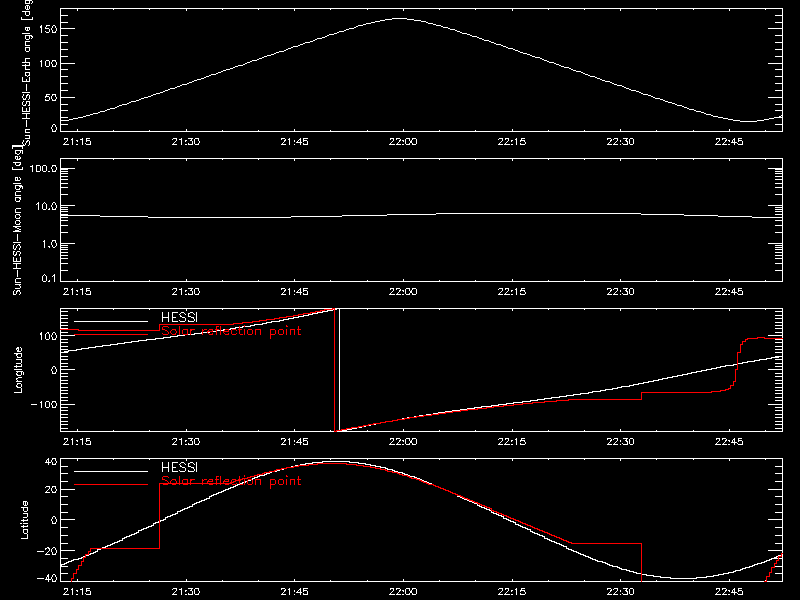This screenshot has height=600, width=800.
Task: Select the red Solar reflection point legend in the Longitude plot
Action: [231, 331]
